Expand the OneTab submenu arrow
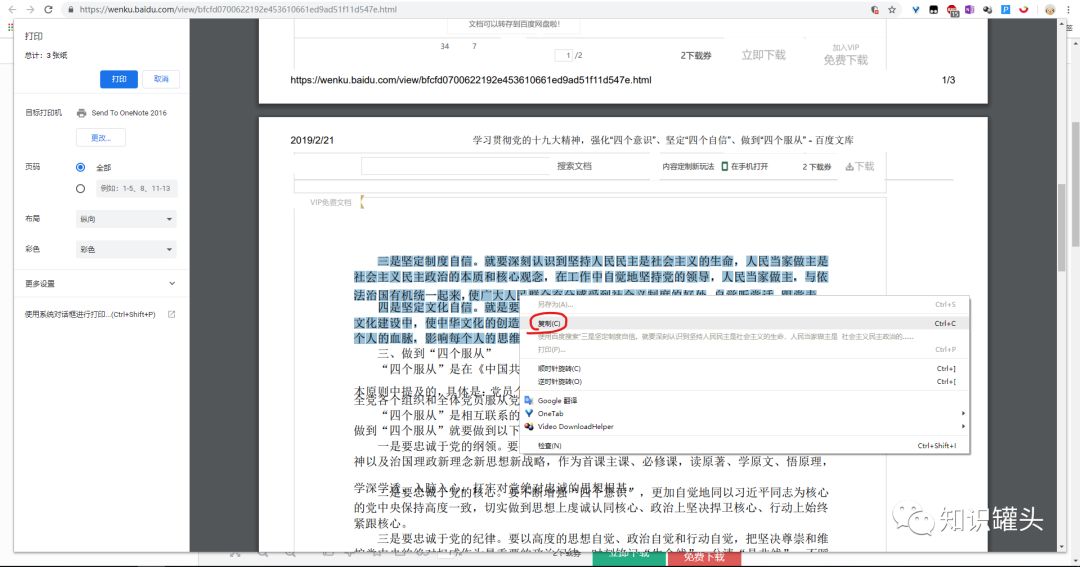Viewport: 1080px width, 567px height. click(x=963, y=413)
